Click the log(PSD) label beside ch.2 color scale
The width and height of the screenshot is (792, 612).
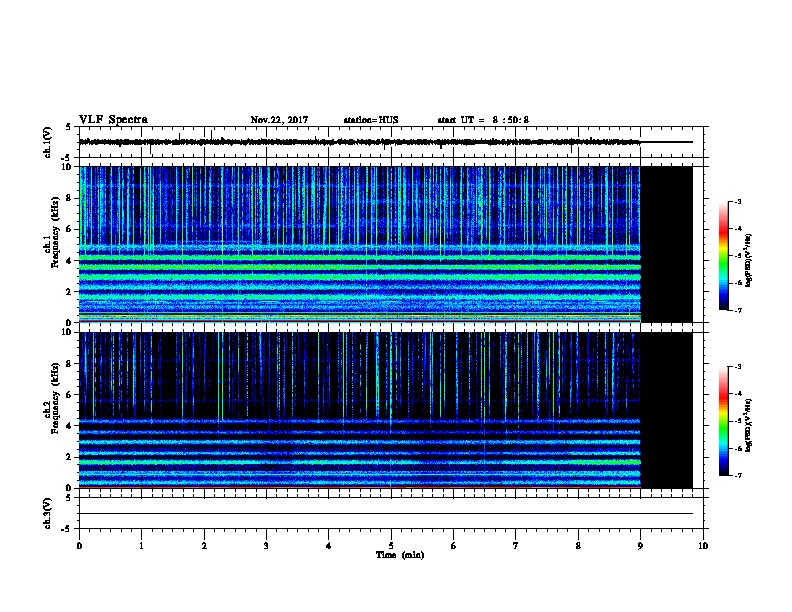point(748,426)
